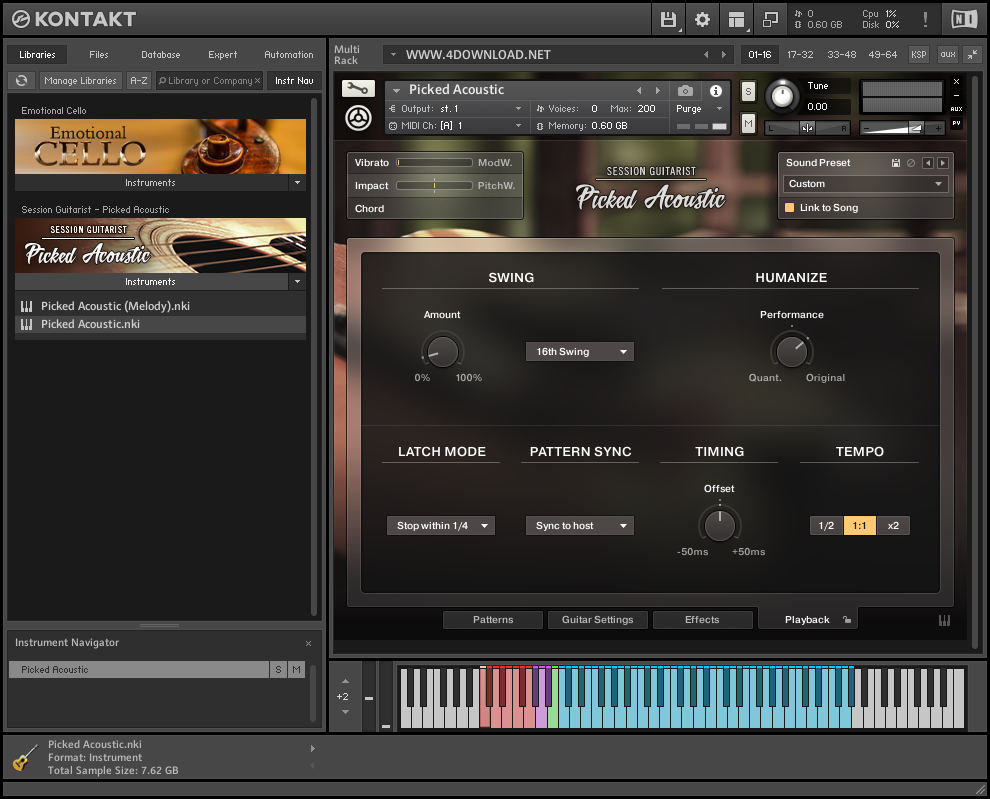The image size is (990, 799).
Task: Clear the Library or Company search field
Action: [257, 81]
